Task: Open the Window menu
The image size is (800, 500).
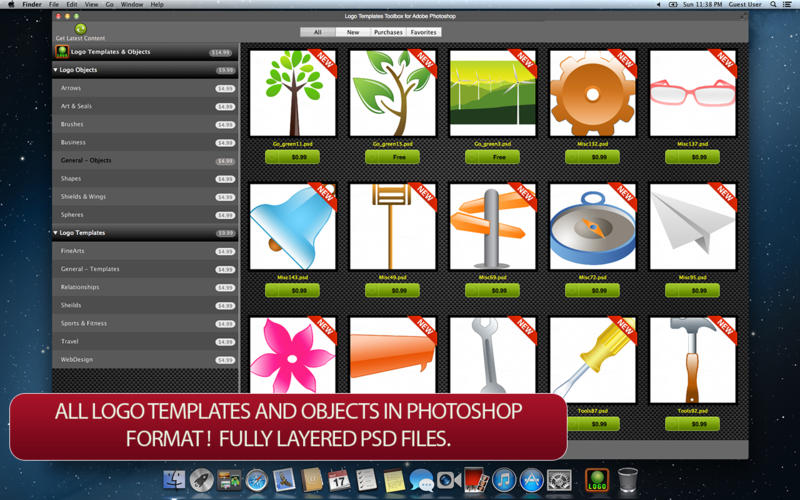Action: 132,4
